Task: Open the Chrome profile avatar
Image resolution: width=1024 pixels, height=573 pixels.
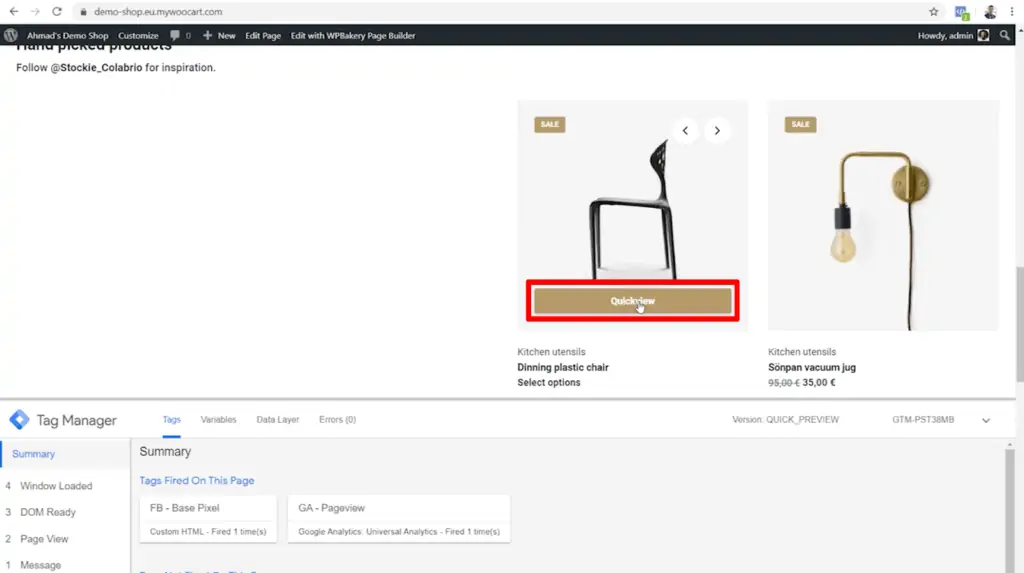Action: (990, 12)
